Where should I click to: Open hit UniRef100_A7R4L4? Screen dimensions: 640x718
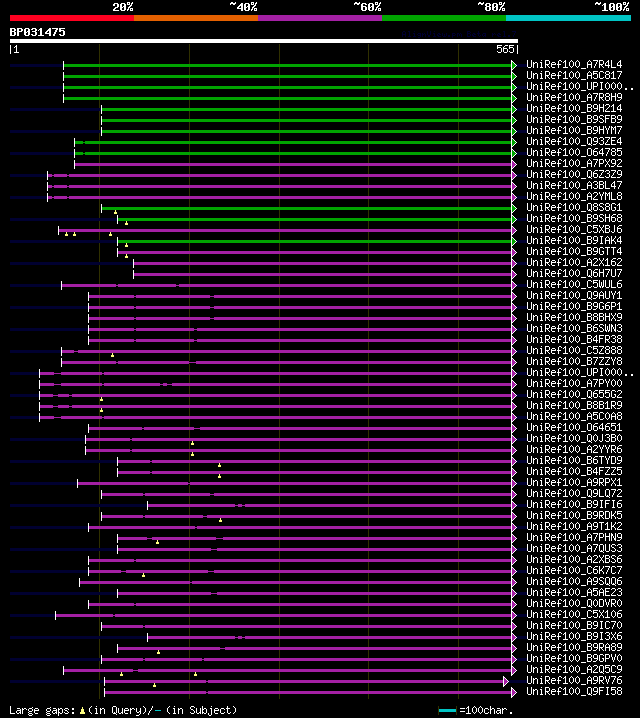tap(574, 65)
